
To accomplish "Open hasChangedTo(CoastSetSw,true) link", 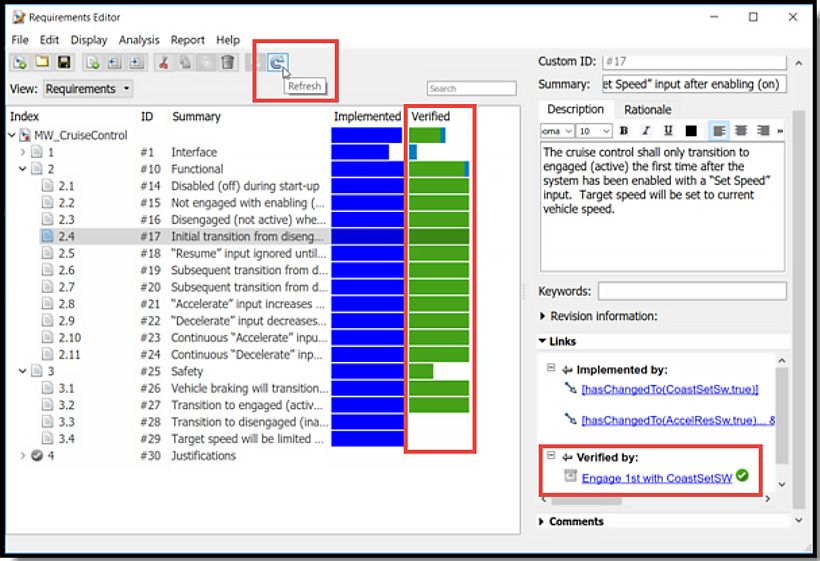I will pos(669,389).
